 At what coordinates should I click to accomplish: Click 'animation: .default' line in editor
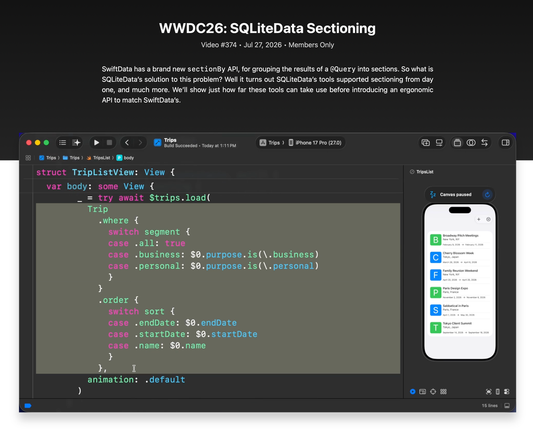(136, 380)
